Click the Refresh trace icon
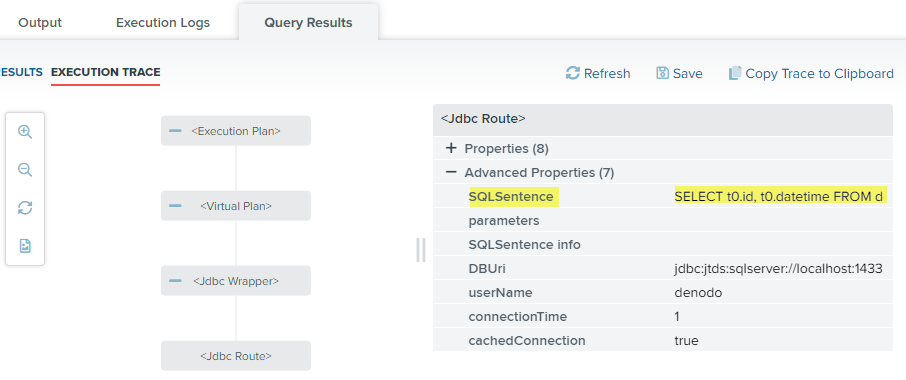Screen dimensions: 906x380 (573, 73)
